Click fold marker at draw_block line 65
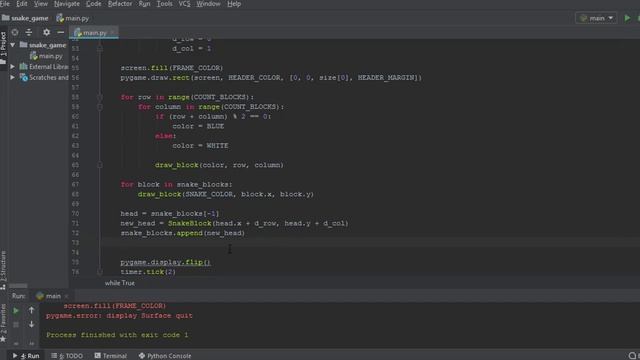This screenshot has width=640, height=360. 100,165
